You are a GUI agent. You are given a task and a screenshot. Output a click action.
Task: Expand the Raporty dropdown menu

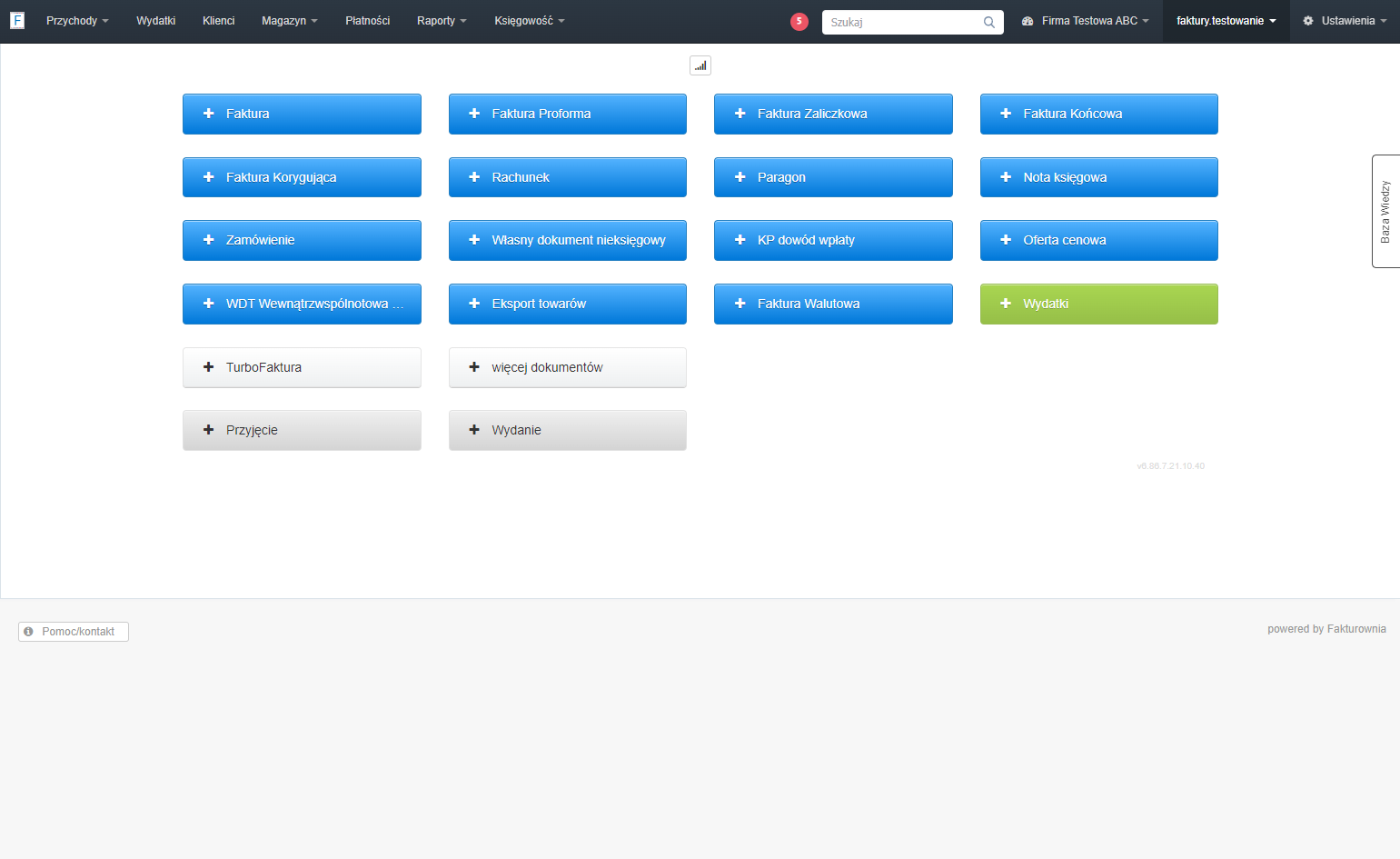pos(442,21)
